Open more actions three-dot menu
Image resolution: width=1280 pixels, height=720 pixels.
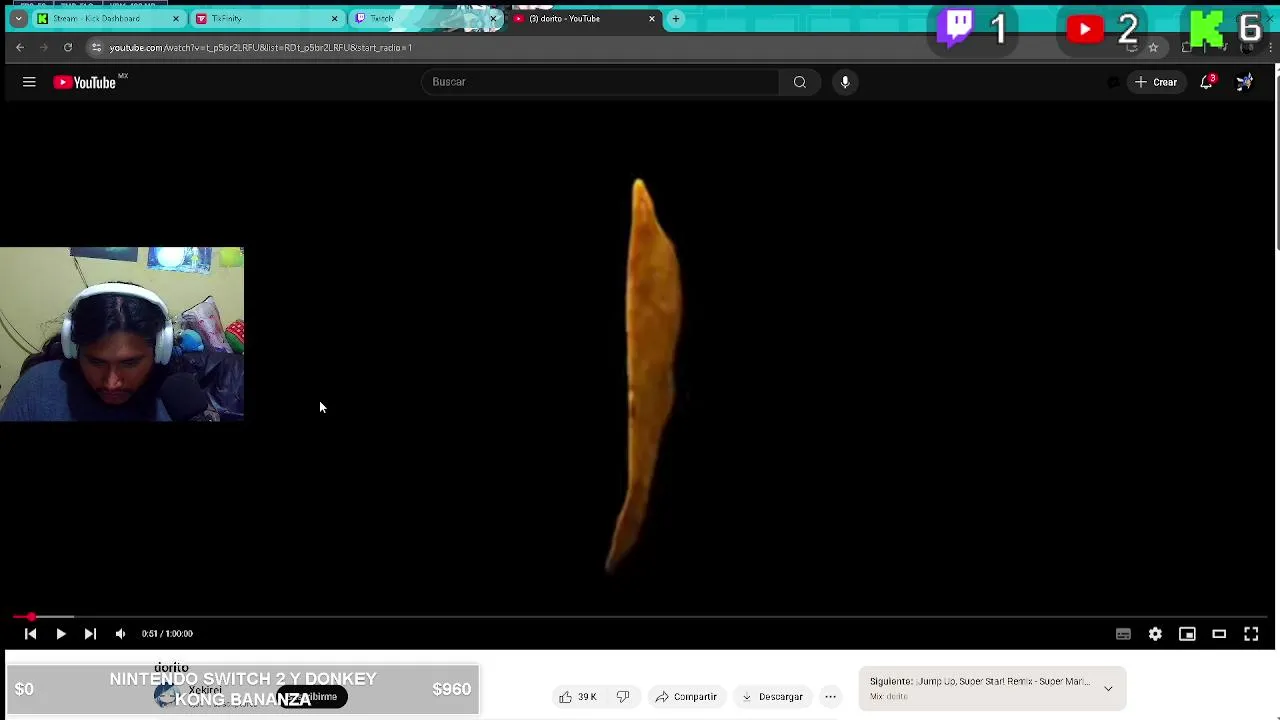[830, 697]
